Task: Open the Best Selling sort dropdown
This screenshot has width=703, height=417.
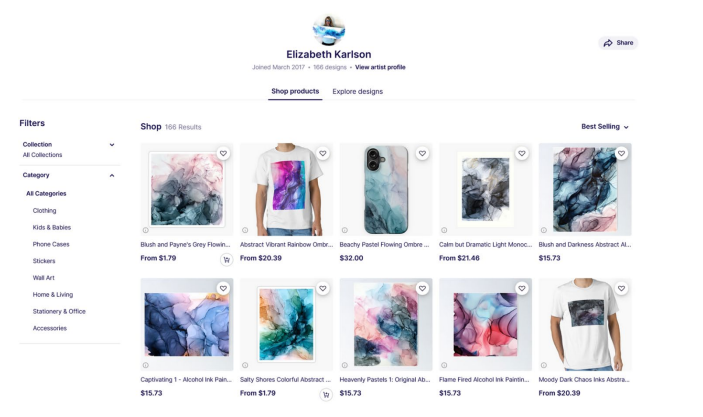Action: pyautogui.click(x=605, y=127)
